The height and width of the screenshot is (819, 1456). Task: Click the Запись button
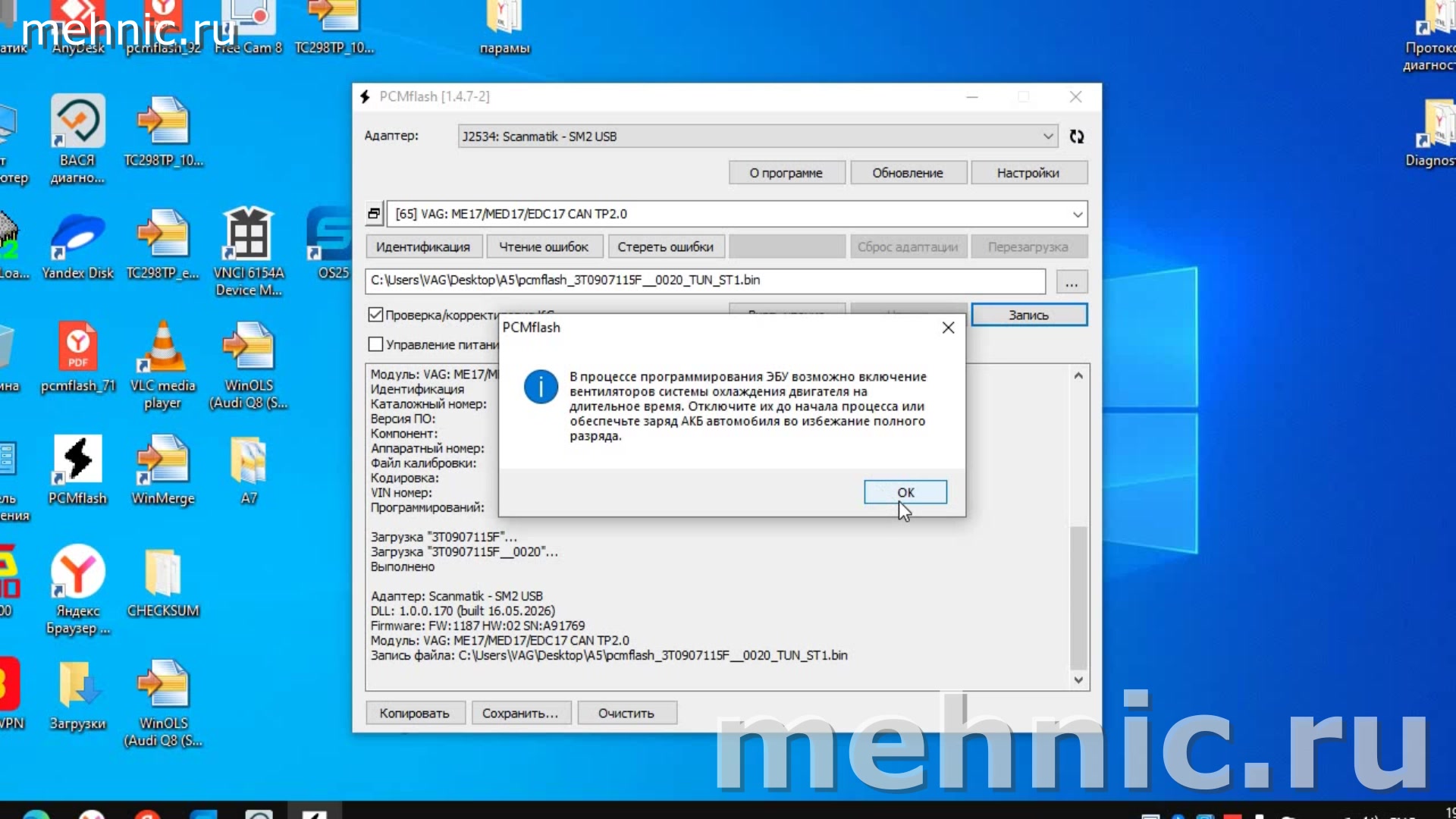(1029, 315)
